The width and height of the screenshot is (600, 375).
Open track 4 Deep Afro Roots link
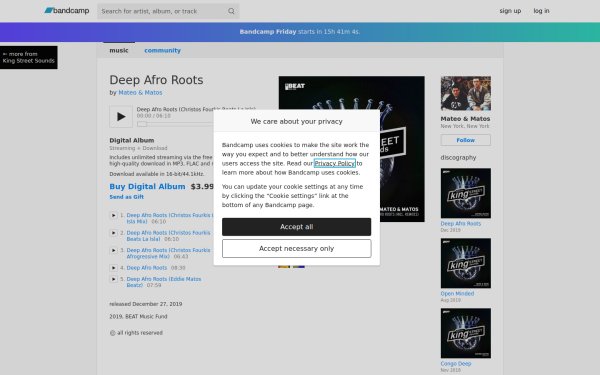point(147,268)
